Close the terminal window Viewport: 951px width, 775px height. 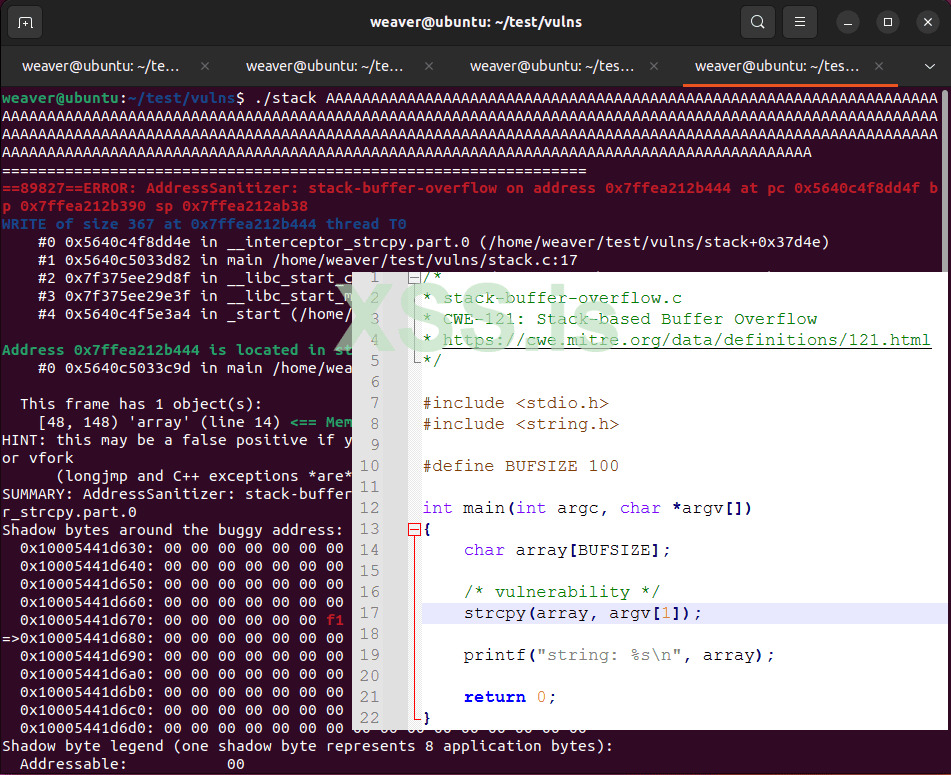[x=925, y=22]
